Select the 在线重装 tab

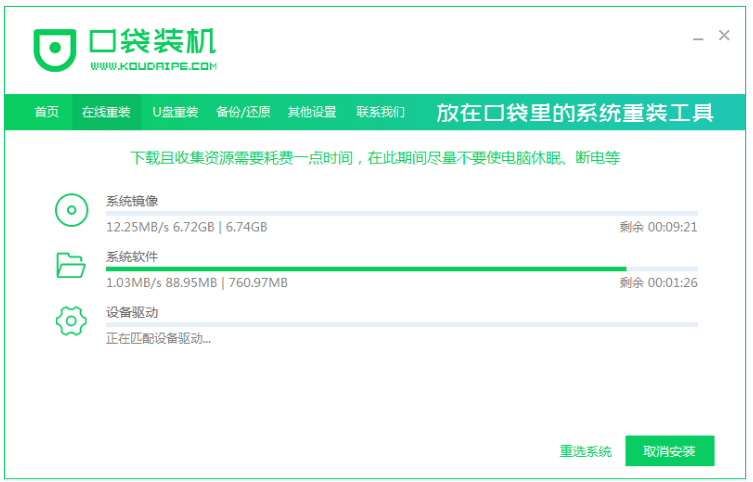(106, 112)
